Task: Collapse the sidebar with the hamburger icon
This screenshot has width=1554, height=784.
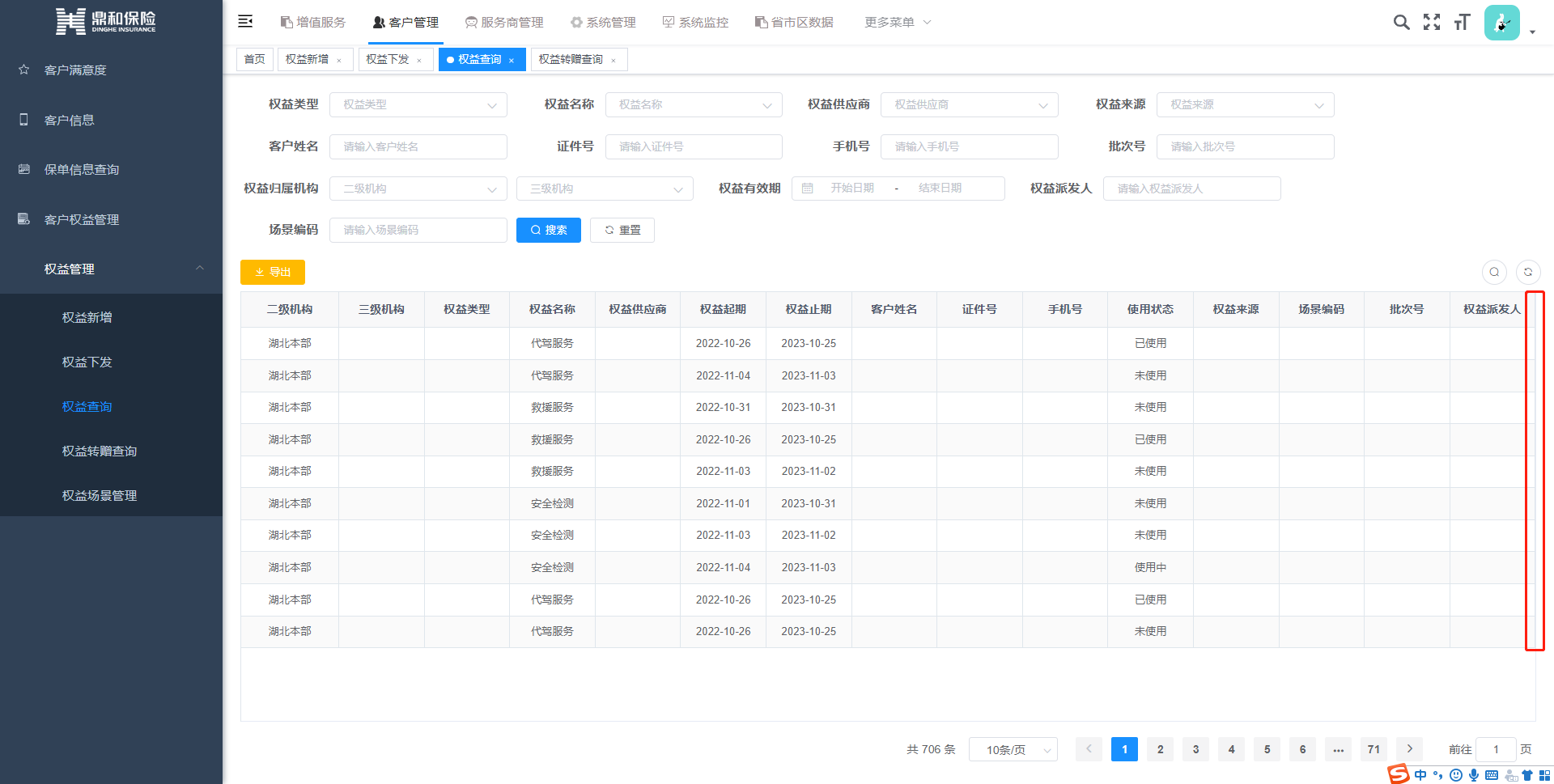Action: 245,22
